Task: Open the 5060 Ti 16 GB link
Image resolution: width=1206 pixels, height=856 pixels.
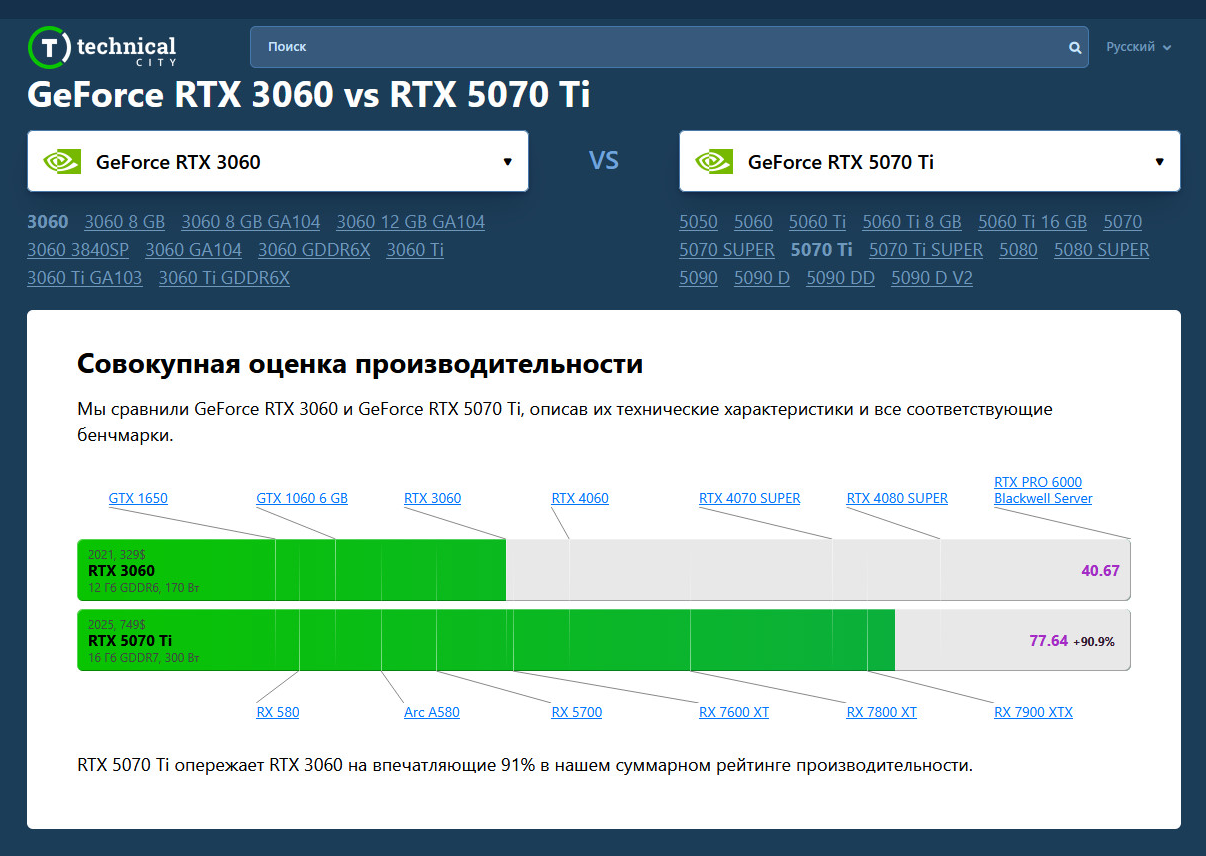Action: coord(1033,222)
